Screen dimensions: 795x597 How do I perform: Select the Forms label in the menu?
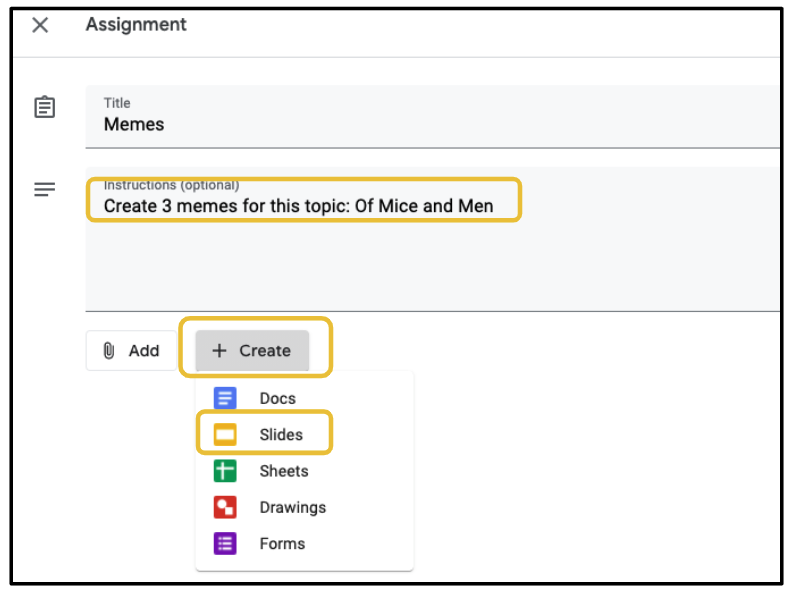tap(282, 543)
